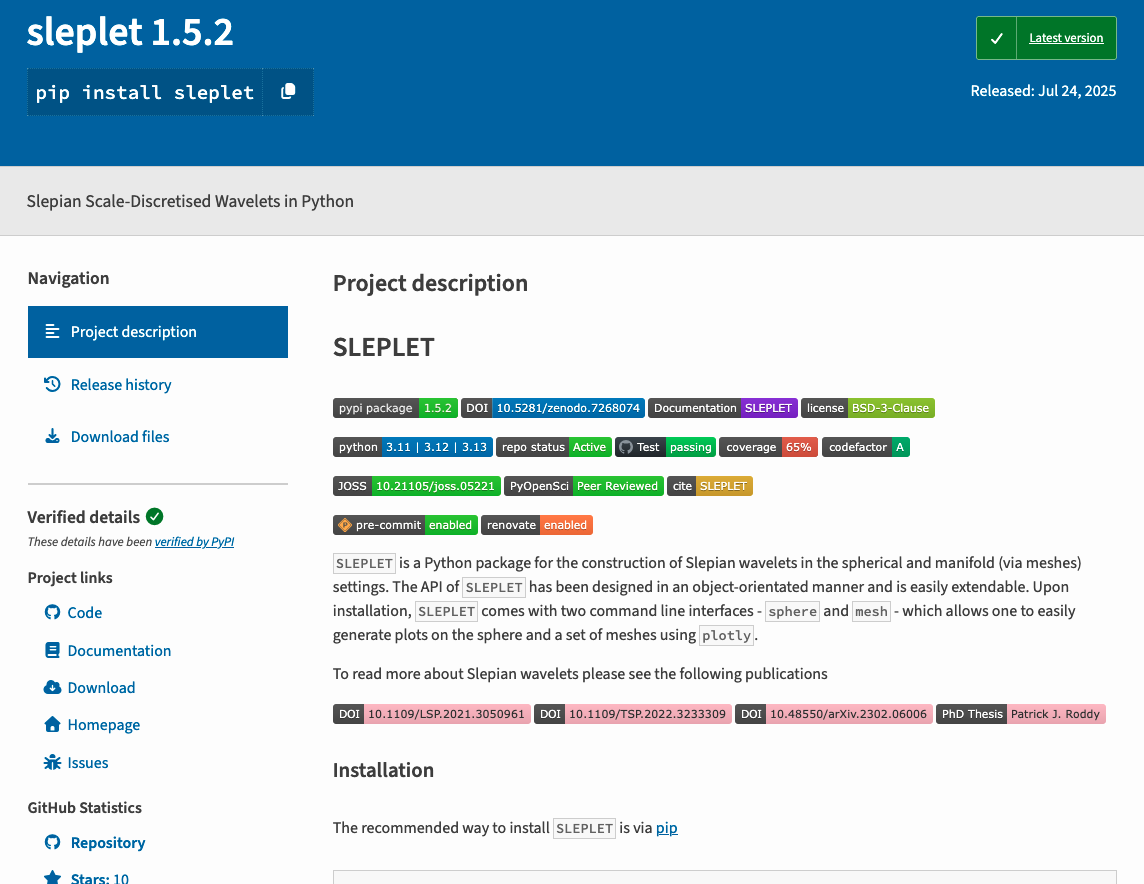
Task: Click the green verified checkmark next to Verified details
Action: 155,517
